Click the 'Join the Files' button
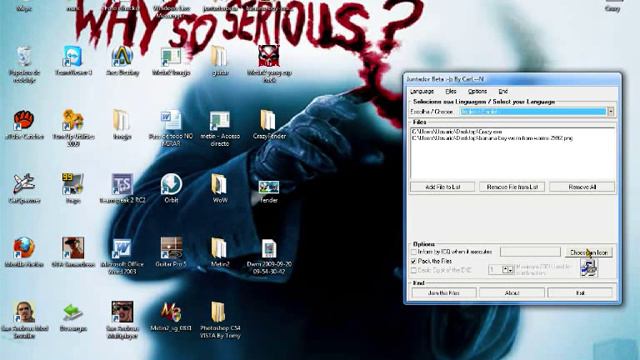The height and width of the screenshot is (360, 640). coord(444,293)
